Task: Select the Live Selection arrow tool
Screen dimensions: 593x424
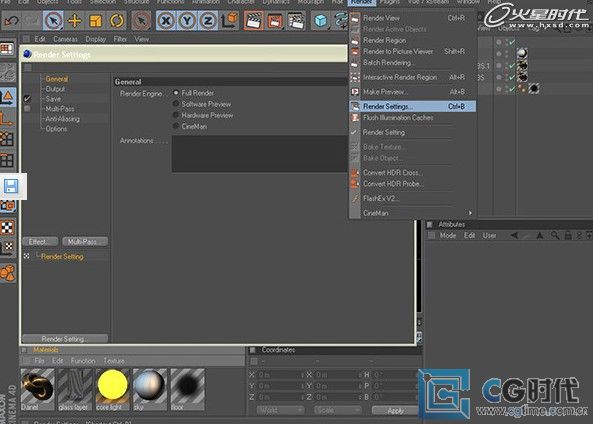Action: click(x=53, y=20)
